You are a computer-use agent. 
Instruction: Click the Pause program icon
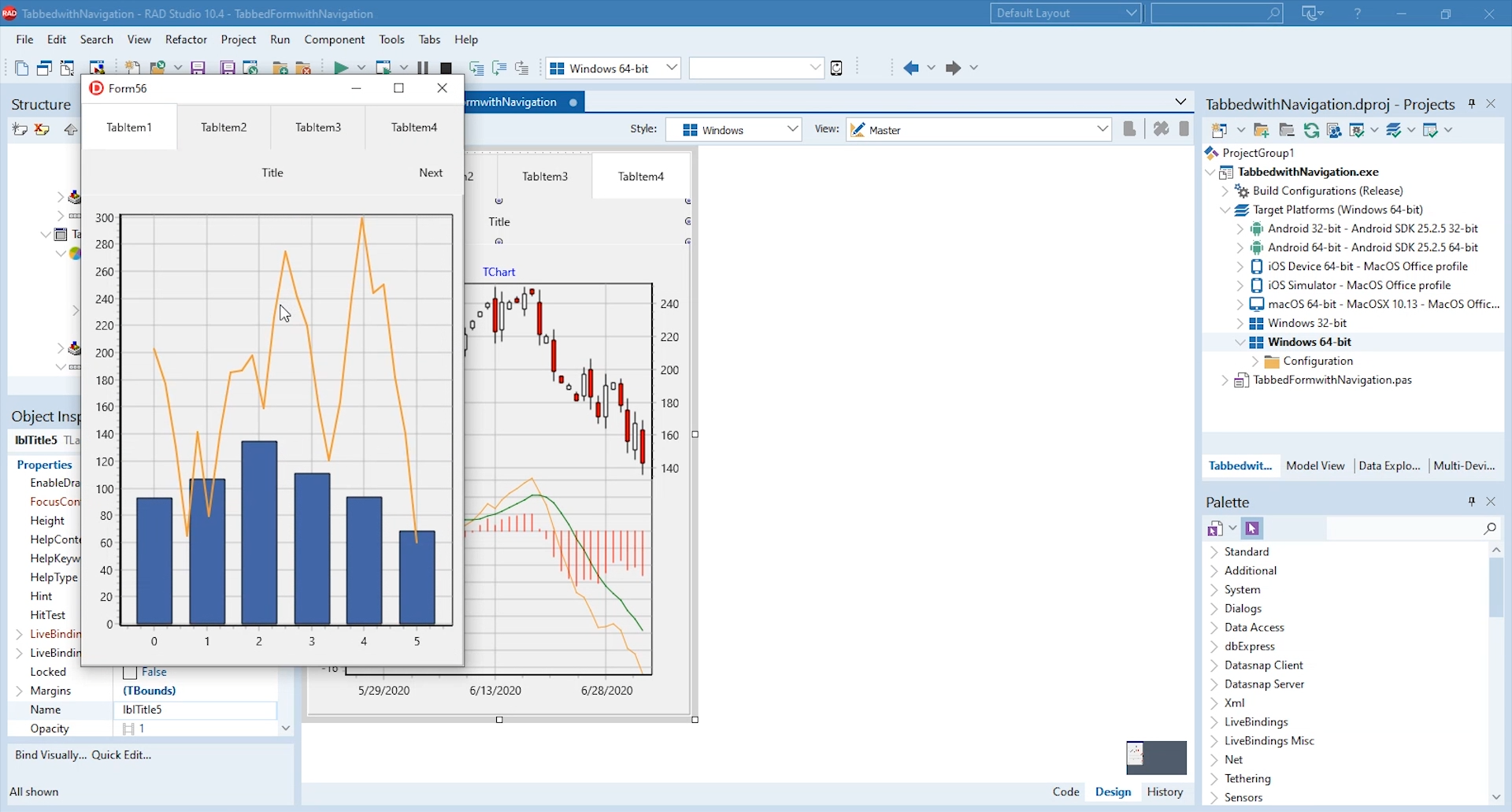point(424,69)
